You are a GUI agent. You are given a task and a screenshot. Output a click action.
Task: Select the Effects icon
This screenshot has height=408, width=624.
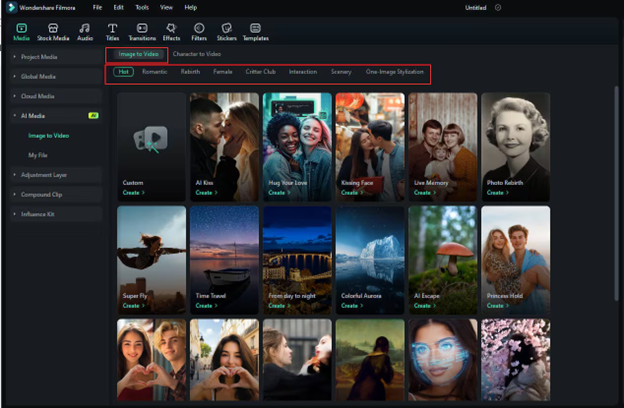pyautogui.click(x=171, y=30)
